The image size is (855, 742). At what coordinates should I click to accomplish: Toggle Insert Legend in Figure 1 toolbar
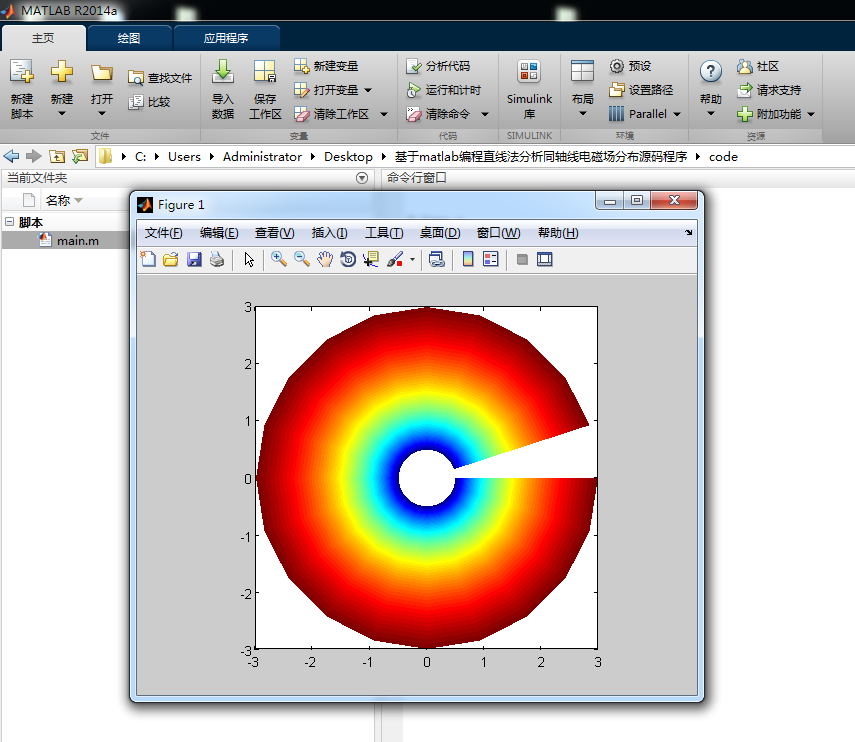[491, 260]
